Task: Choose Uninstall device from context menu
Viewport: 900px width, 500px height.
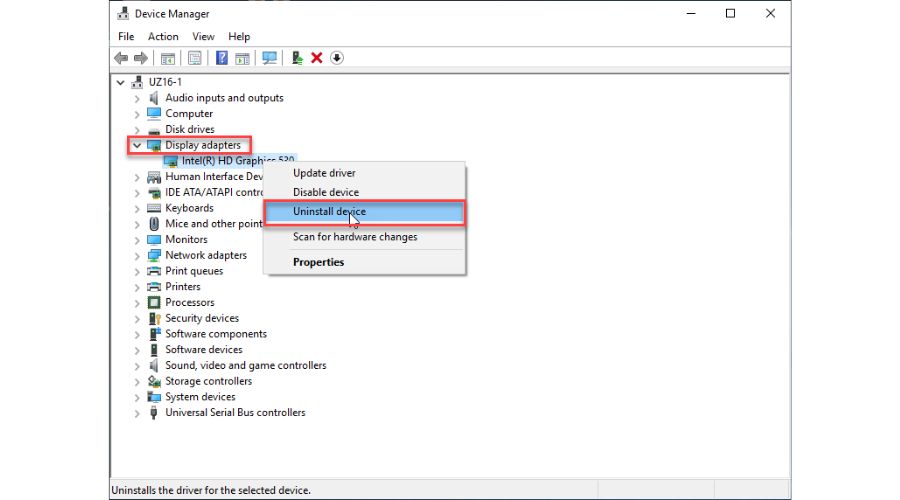Action: [364, 212]
